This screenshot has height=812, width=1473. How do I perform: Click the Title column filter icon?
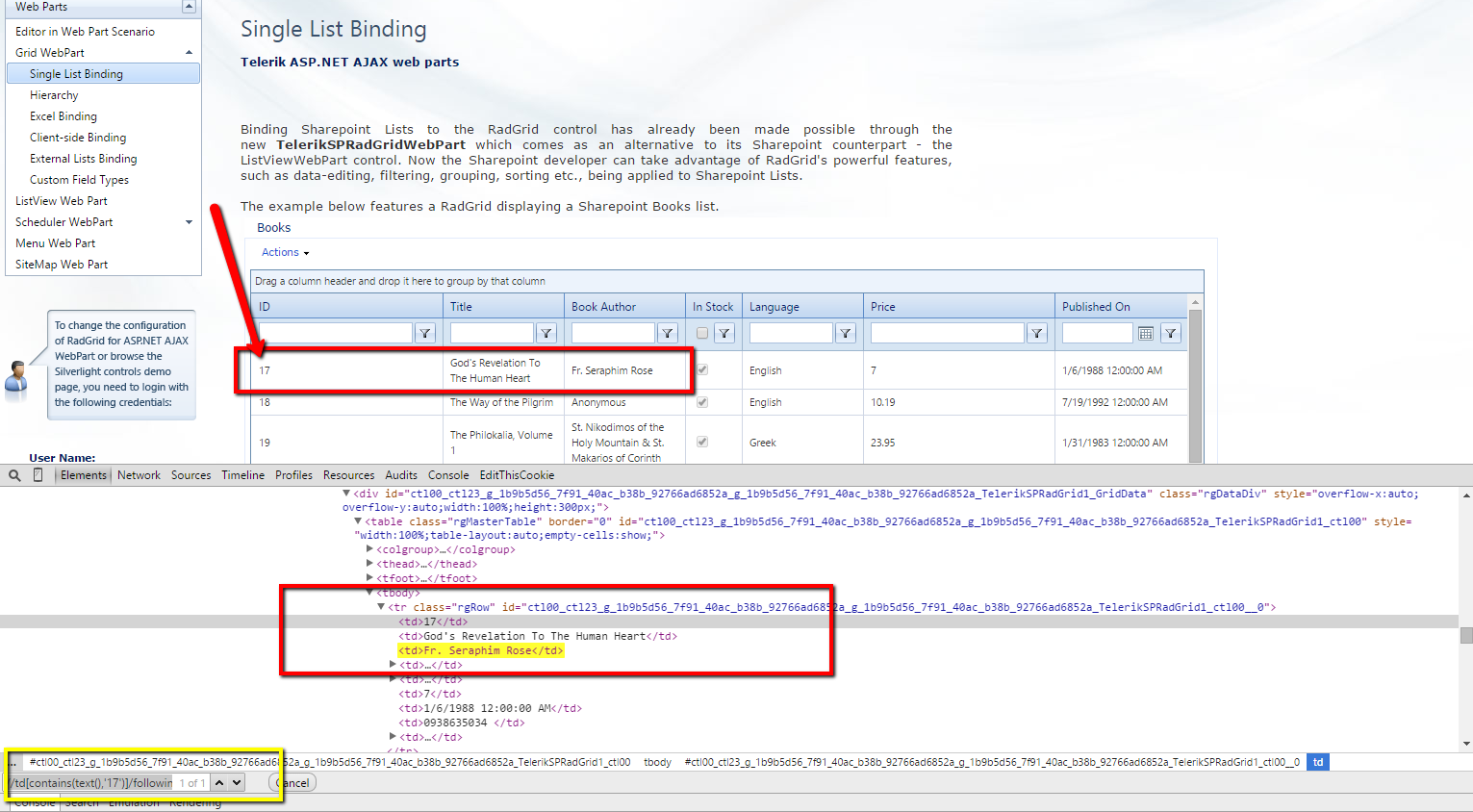pos(546,333)
